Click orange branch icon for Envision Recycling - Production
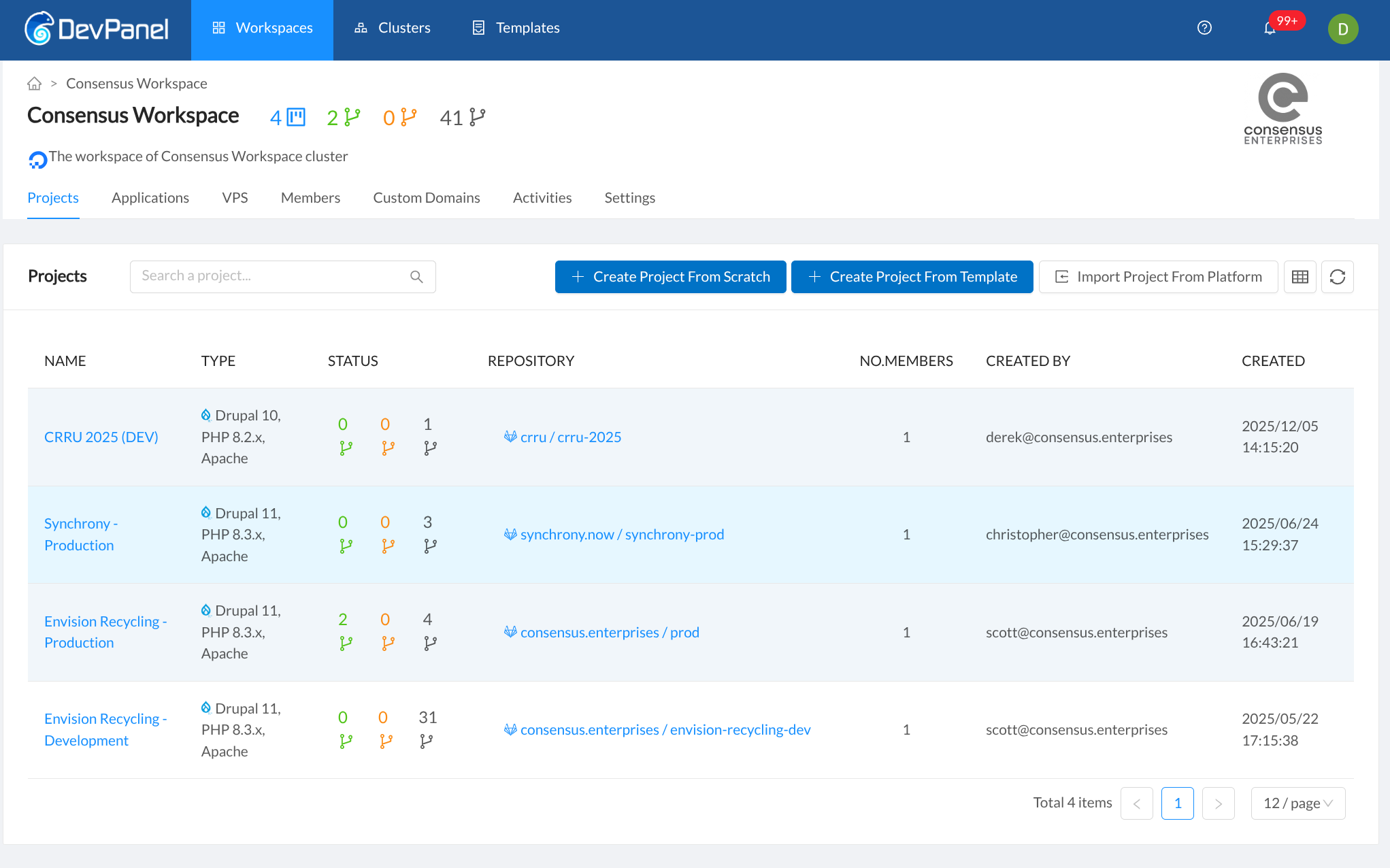 click(x=388, y=644)
